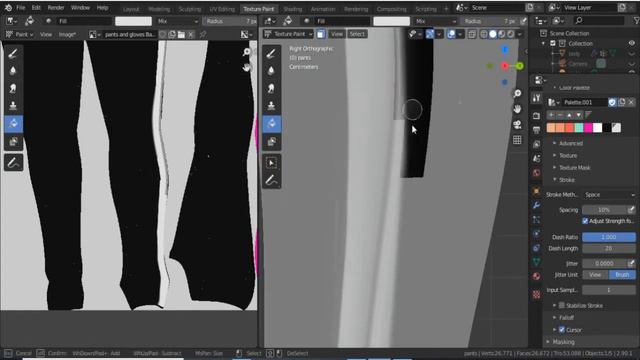Select the Draw tool in the image editor
The height and width of the screenshot is (360, 640).
(13, 53)
